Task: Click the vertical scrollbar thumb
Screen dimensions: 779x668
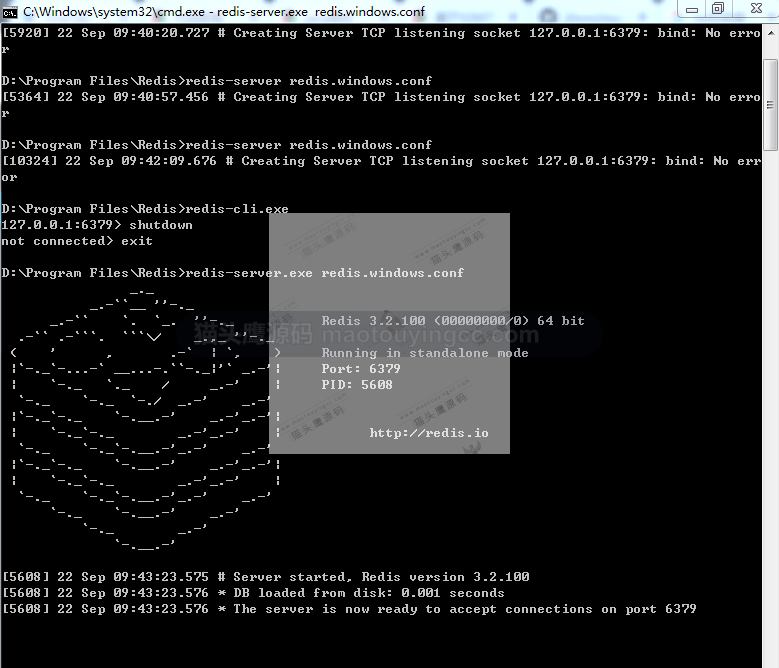Action: (771, 105)
